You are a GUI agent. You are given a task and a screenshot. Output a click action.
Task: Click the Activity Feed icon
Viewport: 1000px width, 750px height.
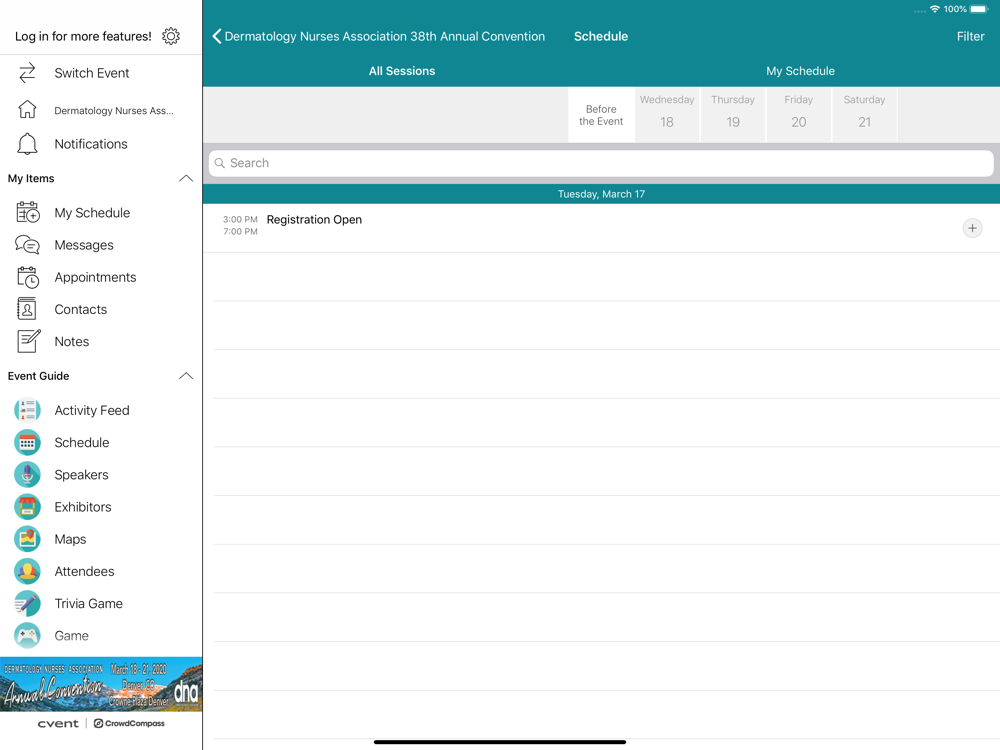(27, 410)
